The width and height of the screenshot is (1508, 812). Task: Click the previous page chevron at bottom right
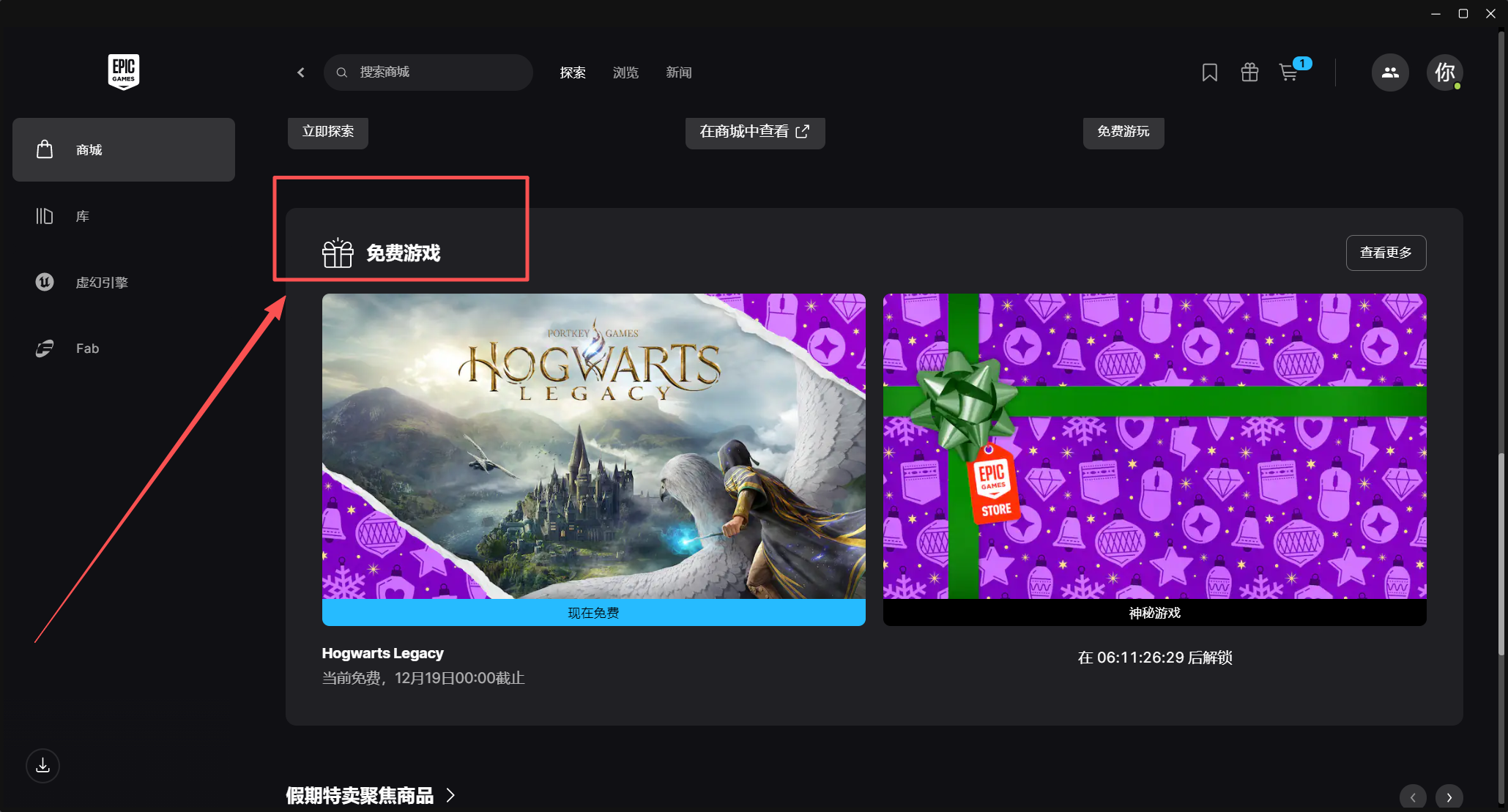click(1413, 797)
